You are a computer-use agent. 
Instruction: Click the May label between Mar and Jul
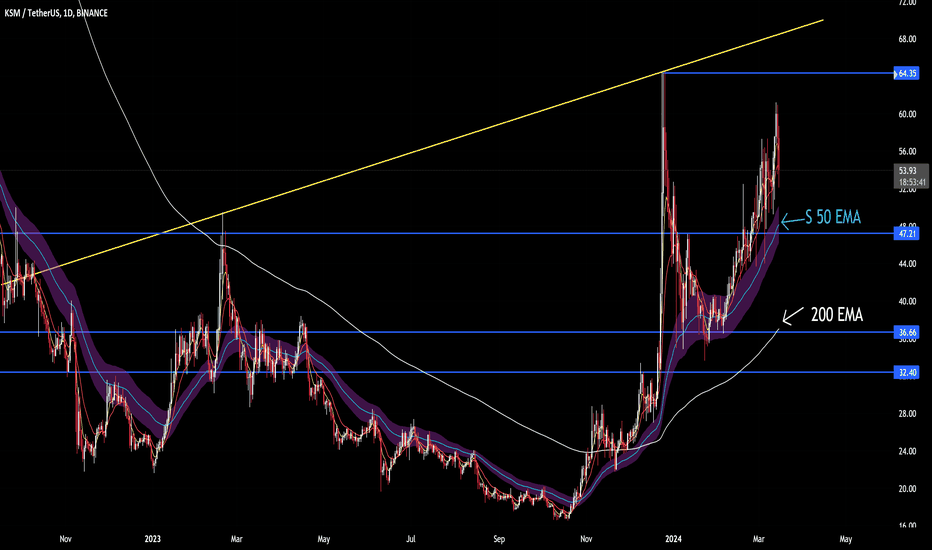pyautogui.click(x=323, y=539)
